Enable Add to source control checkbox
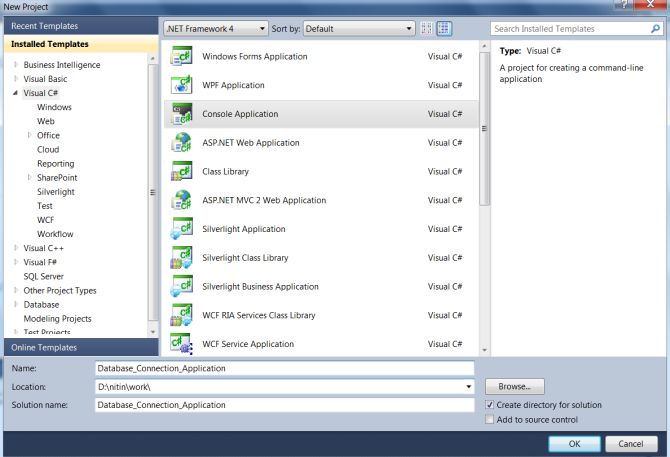Viewport: 670px width, 457px height. pos(490,419)
